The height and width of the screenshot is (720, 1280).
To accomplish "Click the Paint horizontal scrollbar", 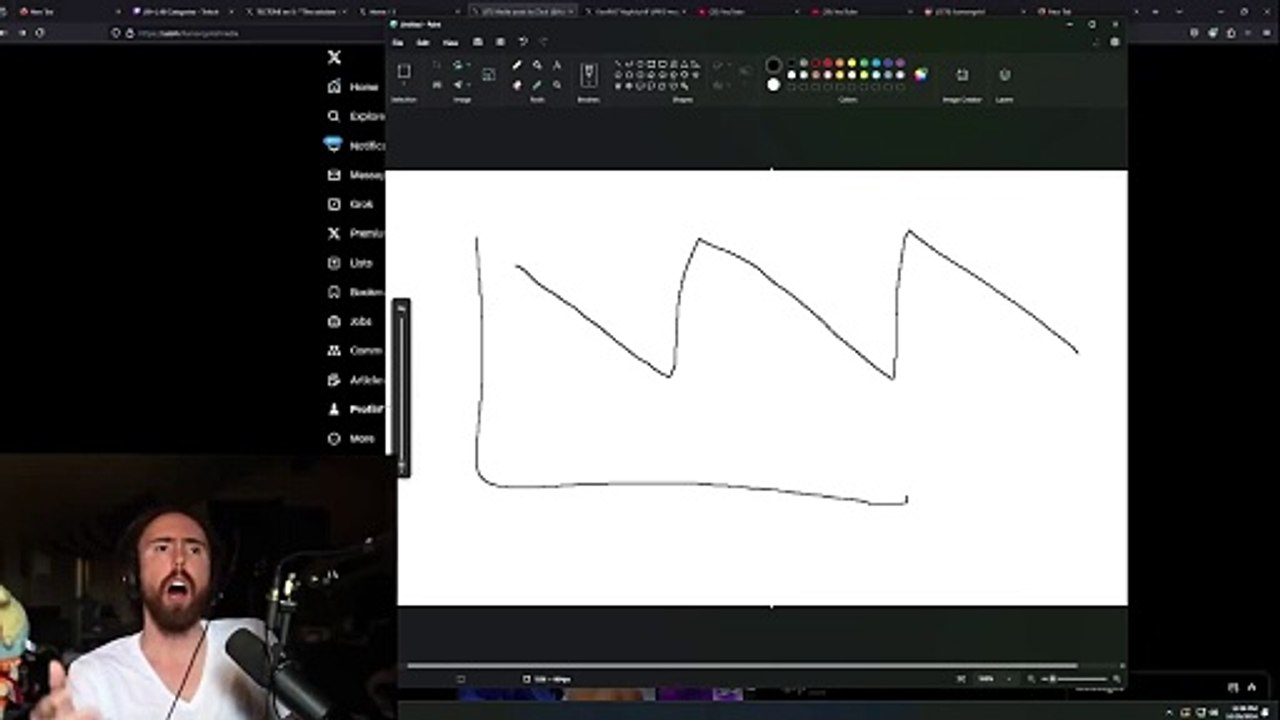I will click(742, 665).
